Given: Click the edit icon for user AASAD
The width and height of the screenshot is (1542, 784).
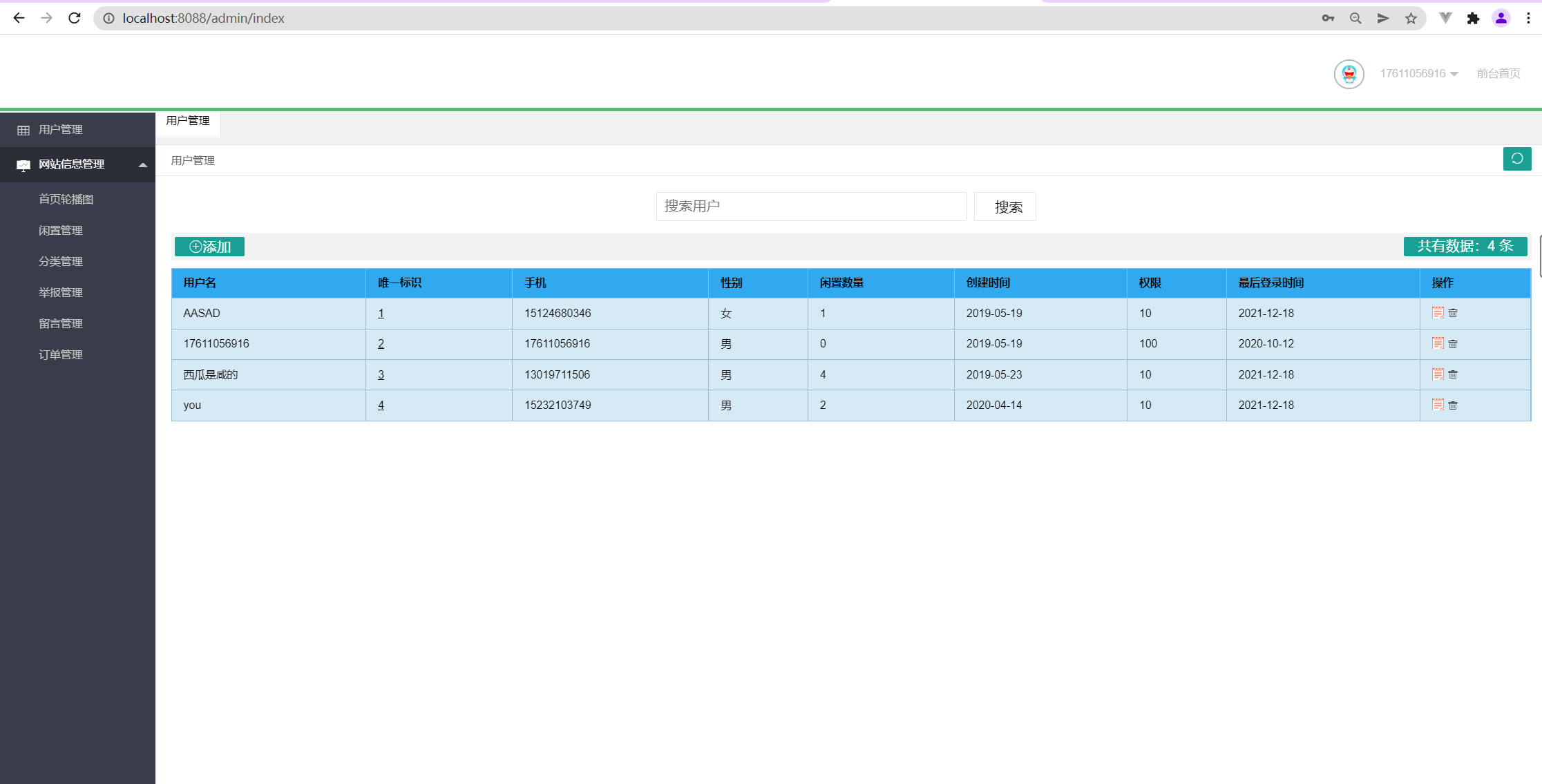Looking at the screenshot, I should click(x=1438, y=313).
